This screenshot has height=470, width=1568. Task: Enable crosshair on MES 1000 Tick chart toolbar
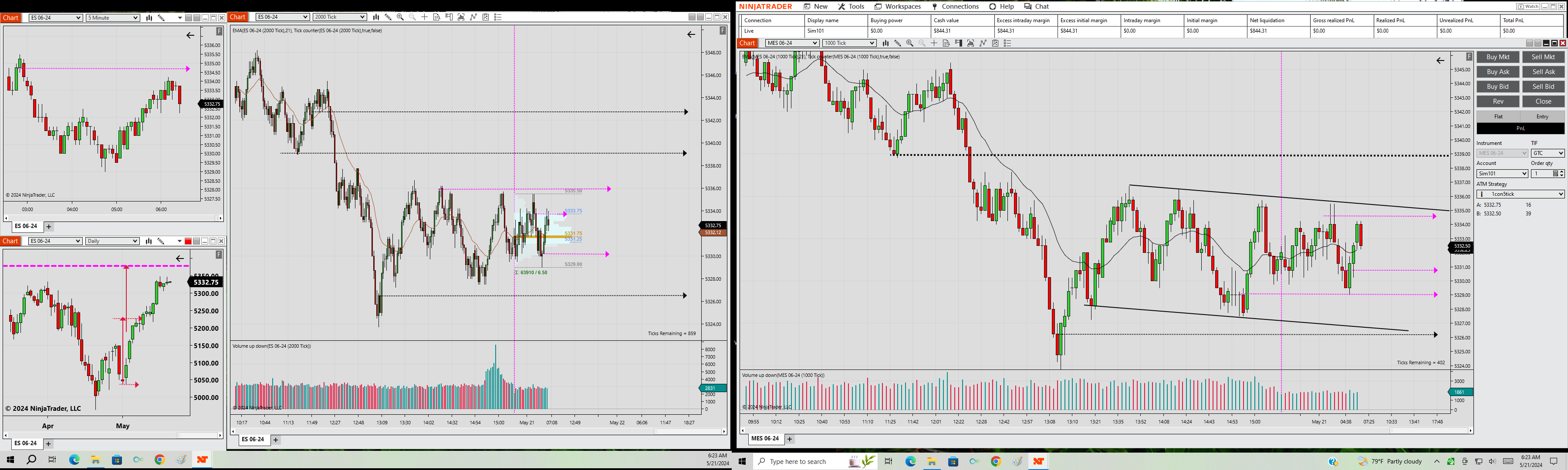(x=934, y=43)
